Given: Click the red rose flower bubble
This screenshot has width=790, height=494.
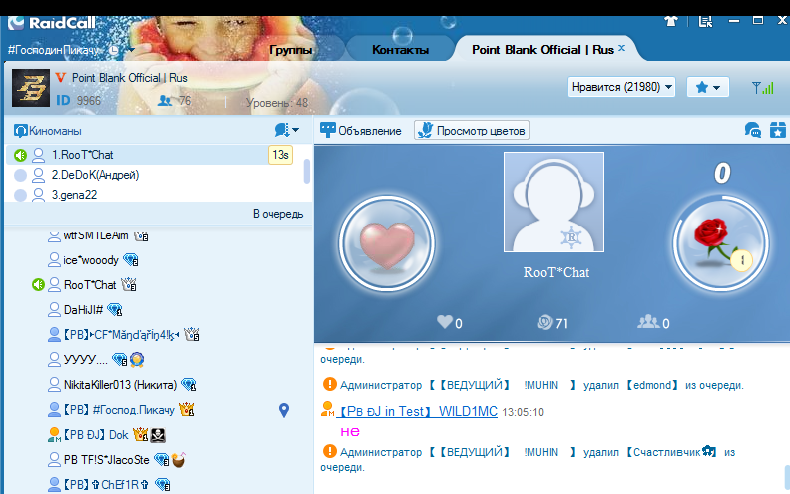Looking at the screenshot, I should [721, 244].
